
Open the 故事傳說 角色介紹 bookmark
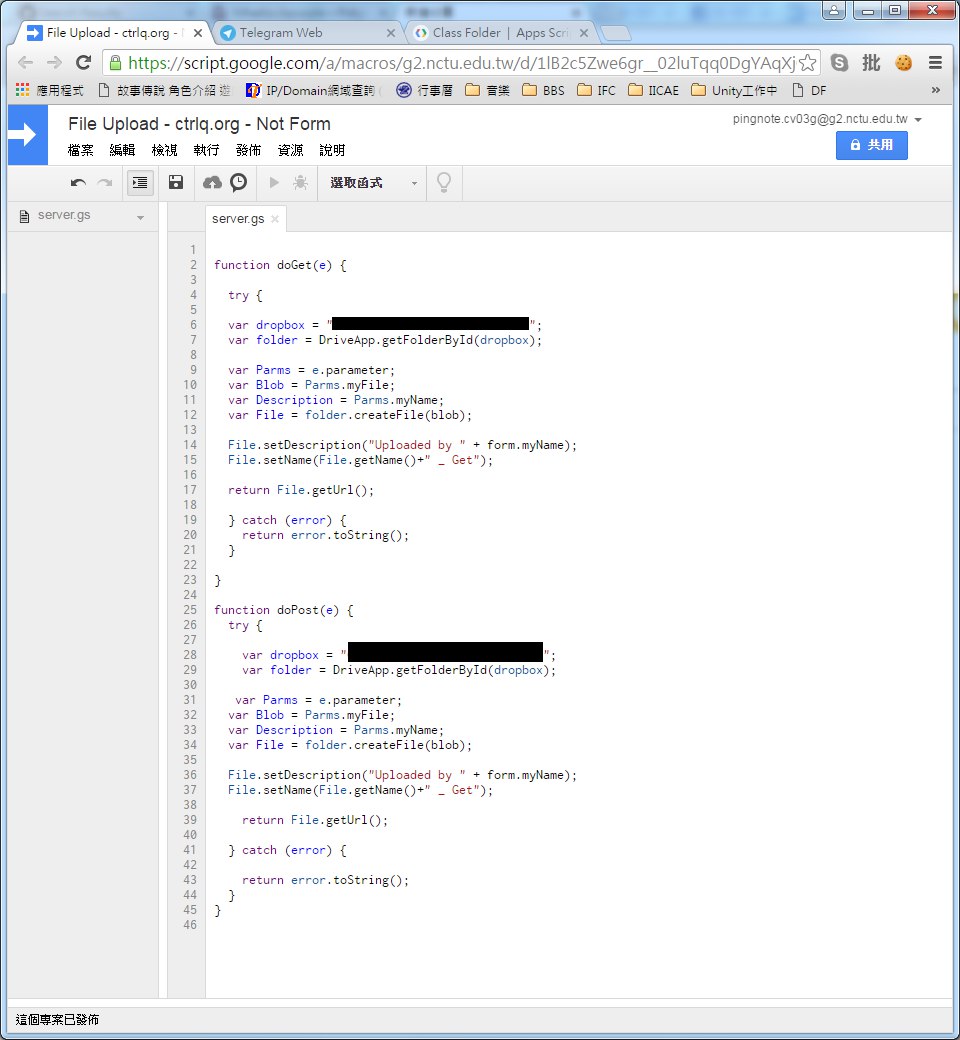(164, 90)
